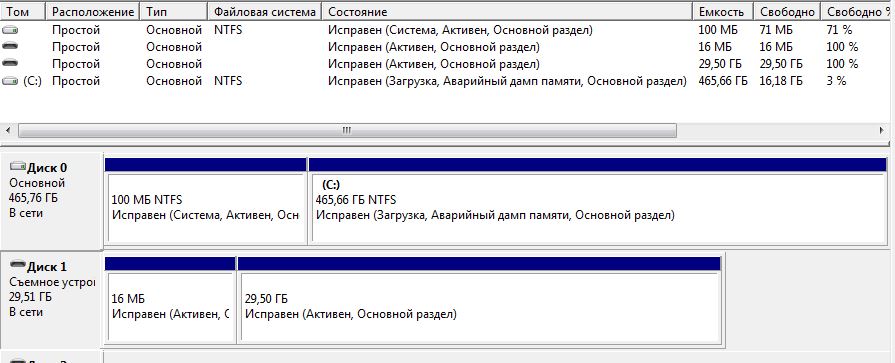This screenshot has width=895, height=363.
Task: Sort volumes by Емкость column
Action: [723, 11]
